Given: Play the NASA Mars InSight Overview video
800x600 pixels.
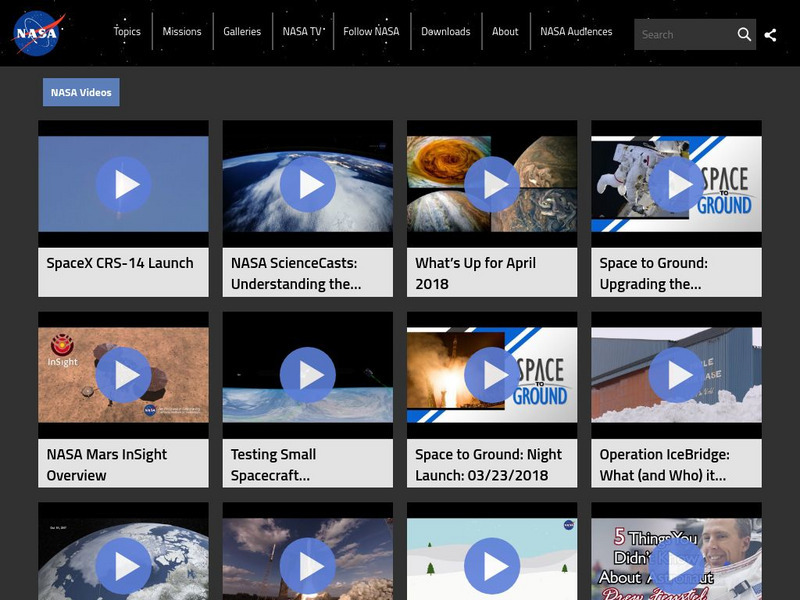Looking at the screenshot, I should click(x=121, y=373).
